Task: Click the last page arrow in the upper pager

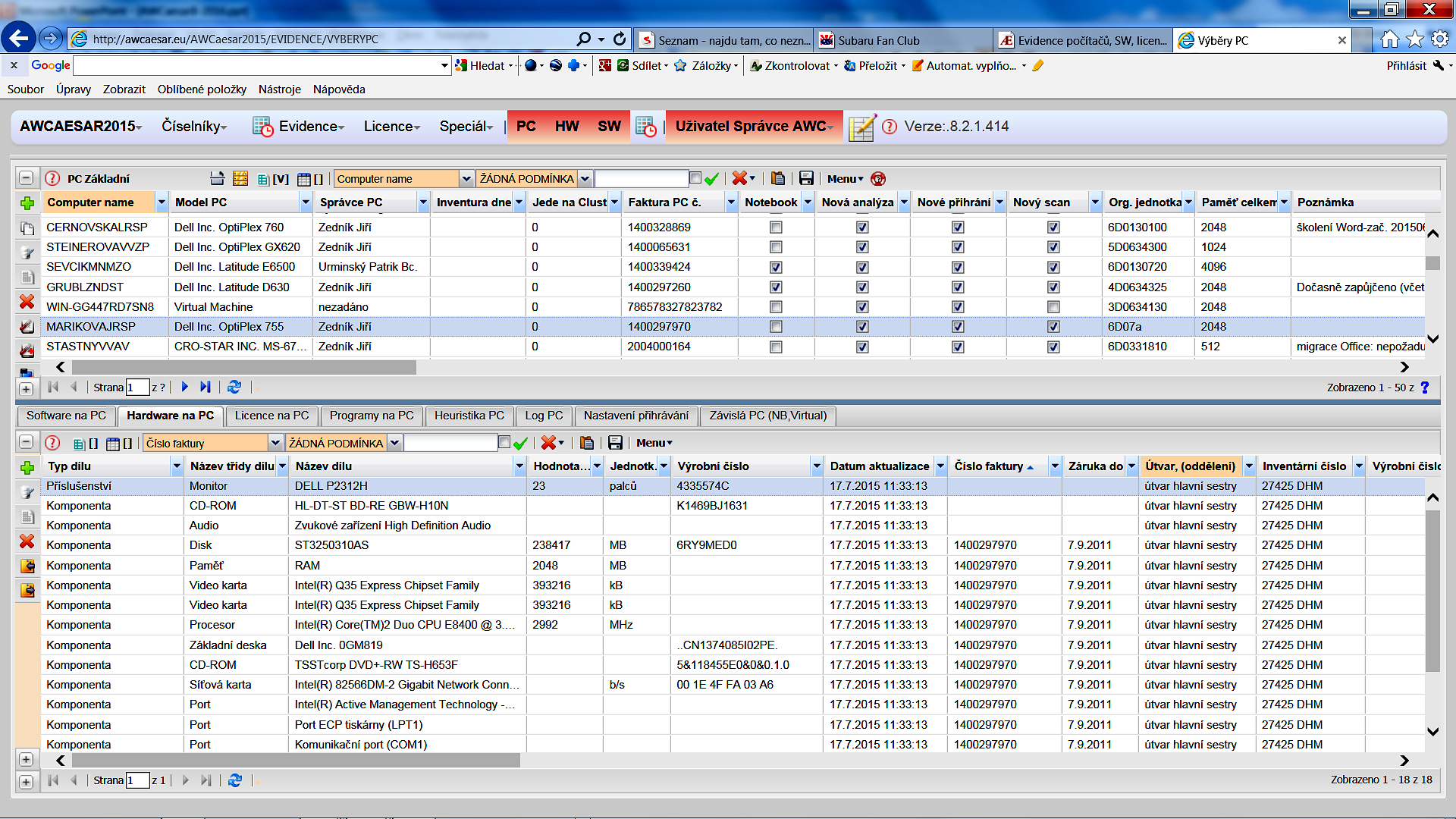Action: click(x=206, y=387)
